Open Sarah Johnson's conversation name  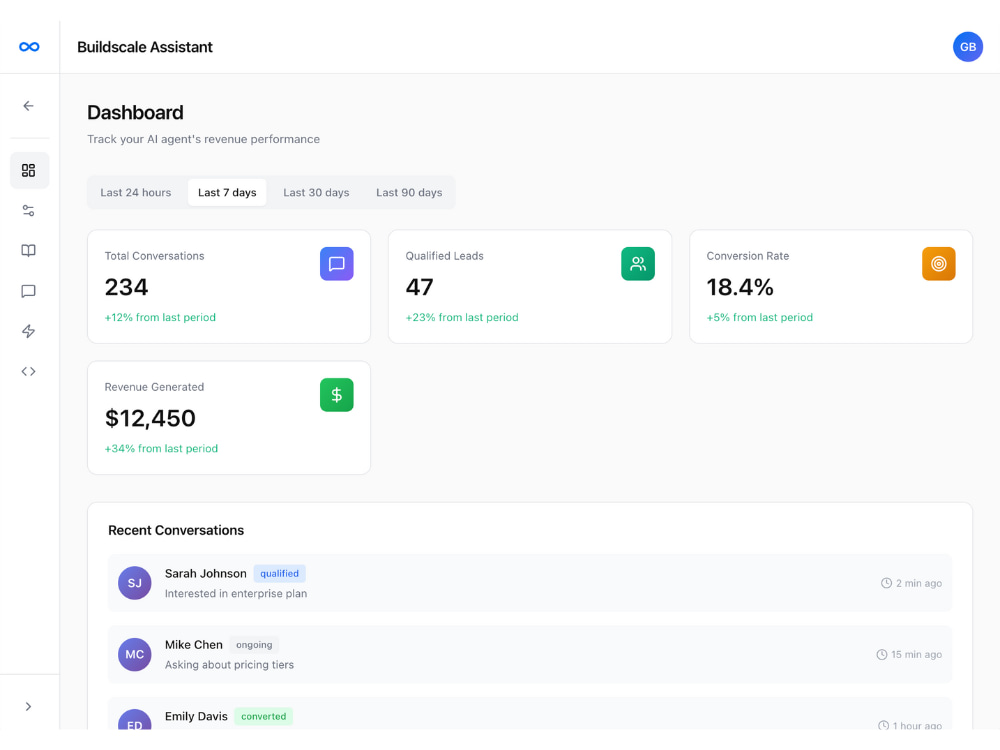[205, 573]
